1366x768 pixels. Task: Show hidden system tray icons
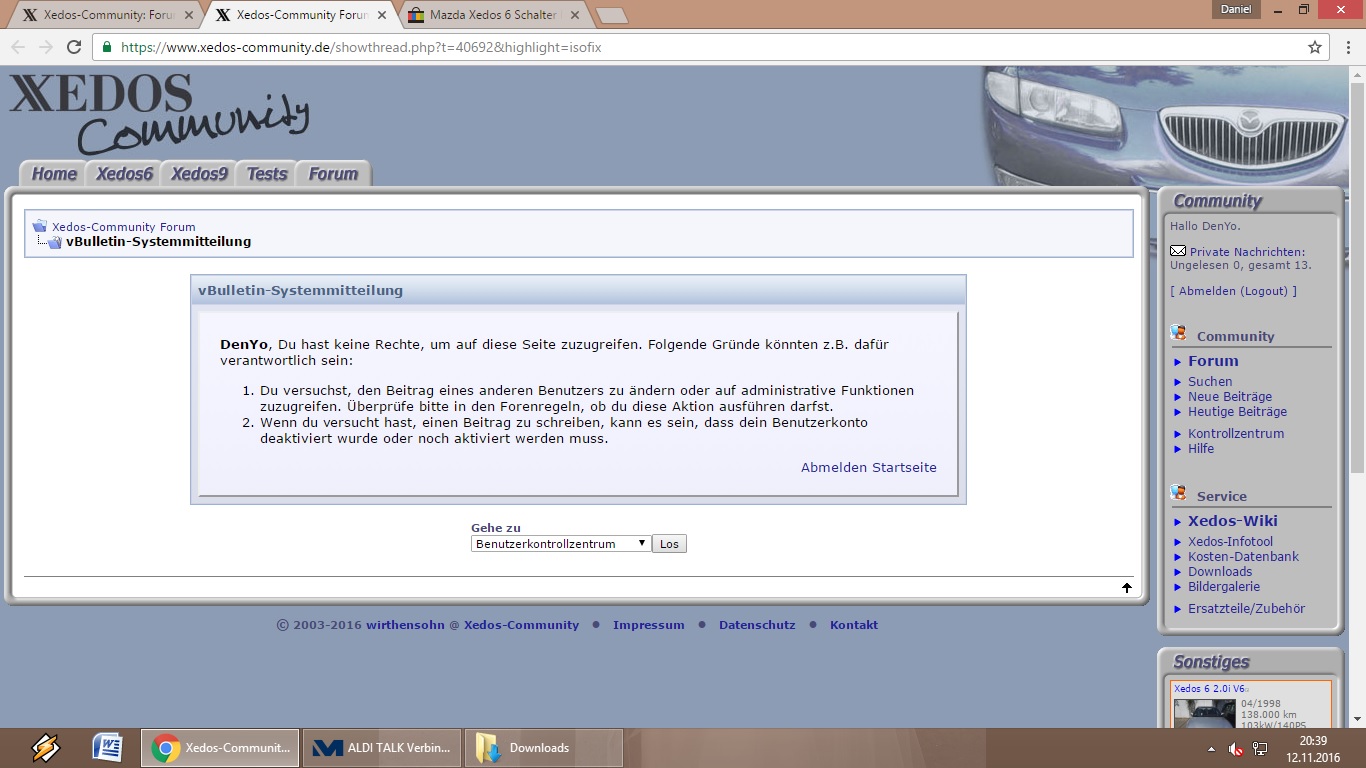[1211, 748]
